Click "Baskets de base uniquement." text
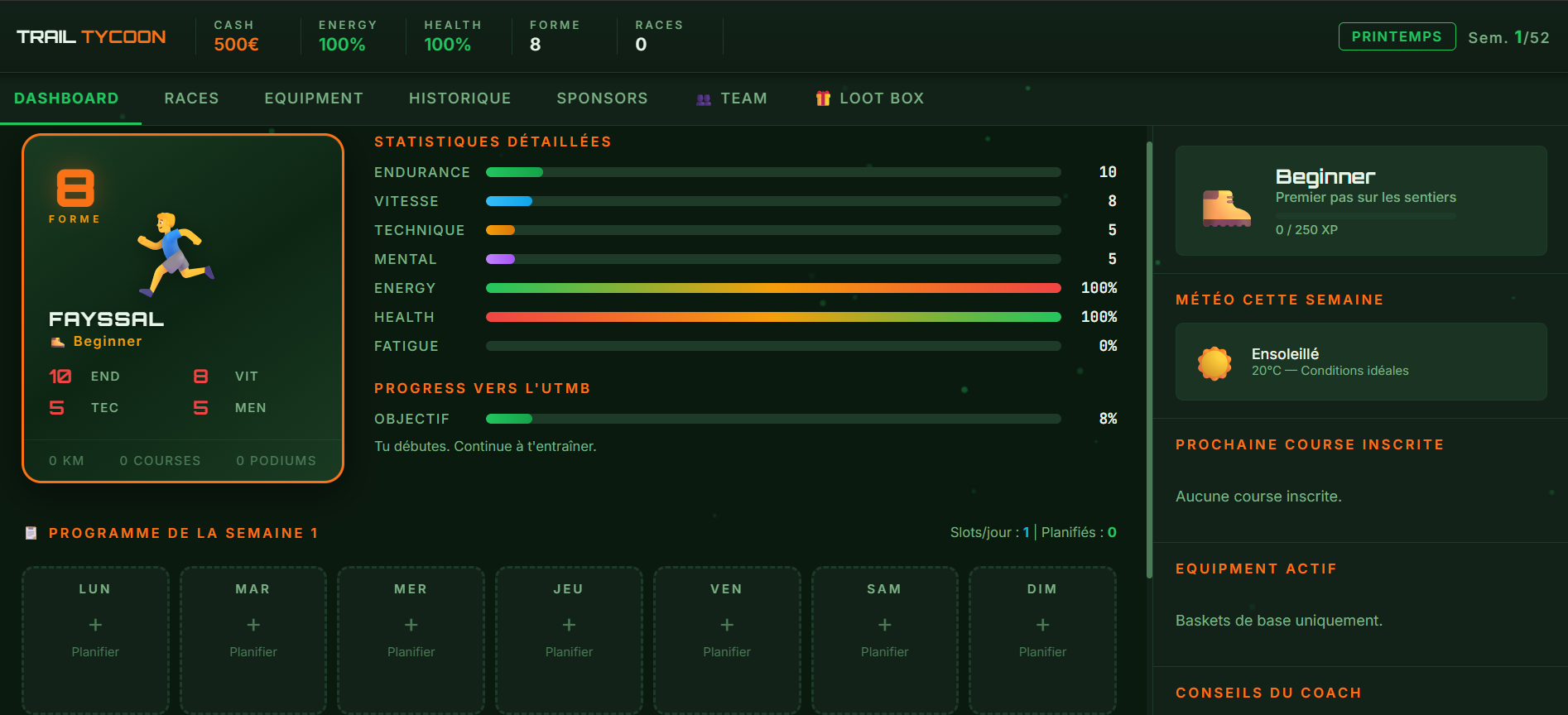Viewport: 1568px width, 715px height. (1279, 621)
